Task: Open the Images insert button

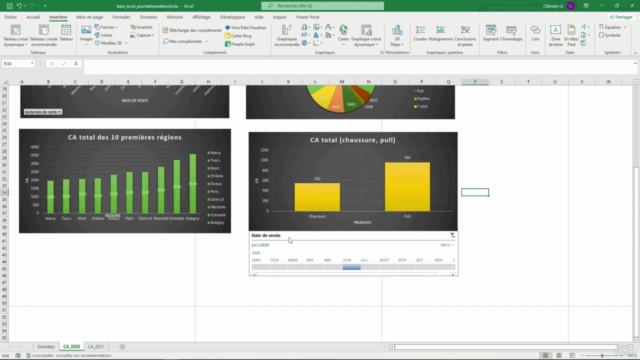Action: point(86,34)
